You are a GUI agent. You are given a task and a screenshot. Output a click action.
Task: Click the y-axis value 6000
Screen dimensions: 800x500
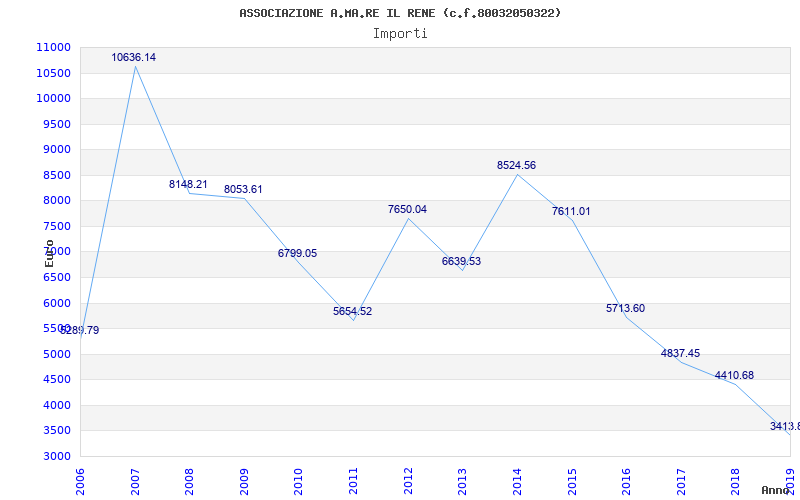pyautogui.click(x=56, y=303)
